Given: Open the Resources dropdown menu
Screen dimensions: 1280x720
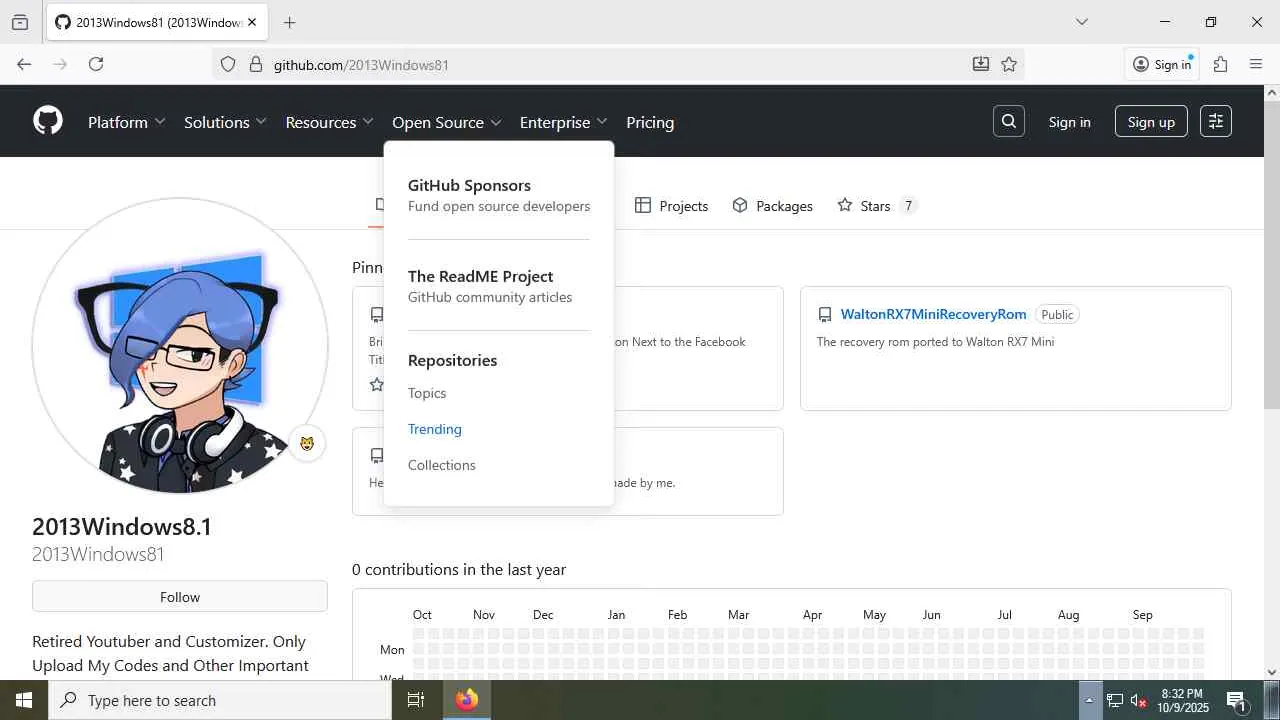Looking at the screenshot, I should point(329,122).
